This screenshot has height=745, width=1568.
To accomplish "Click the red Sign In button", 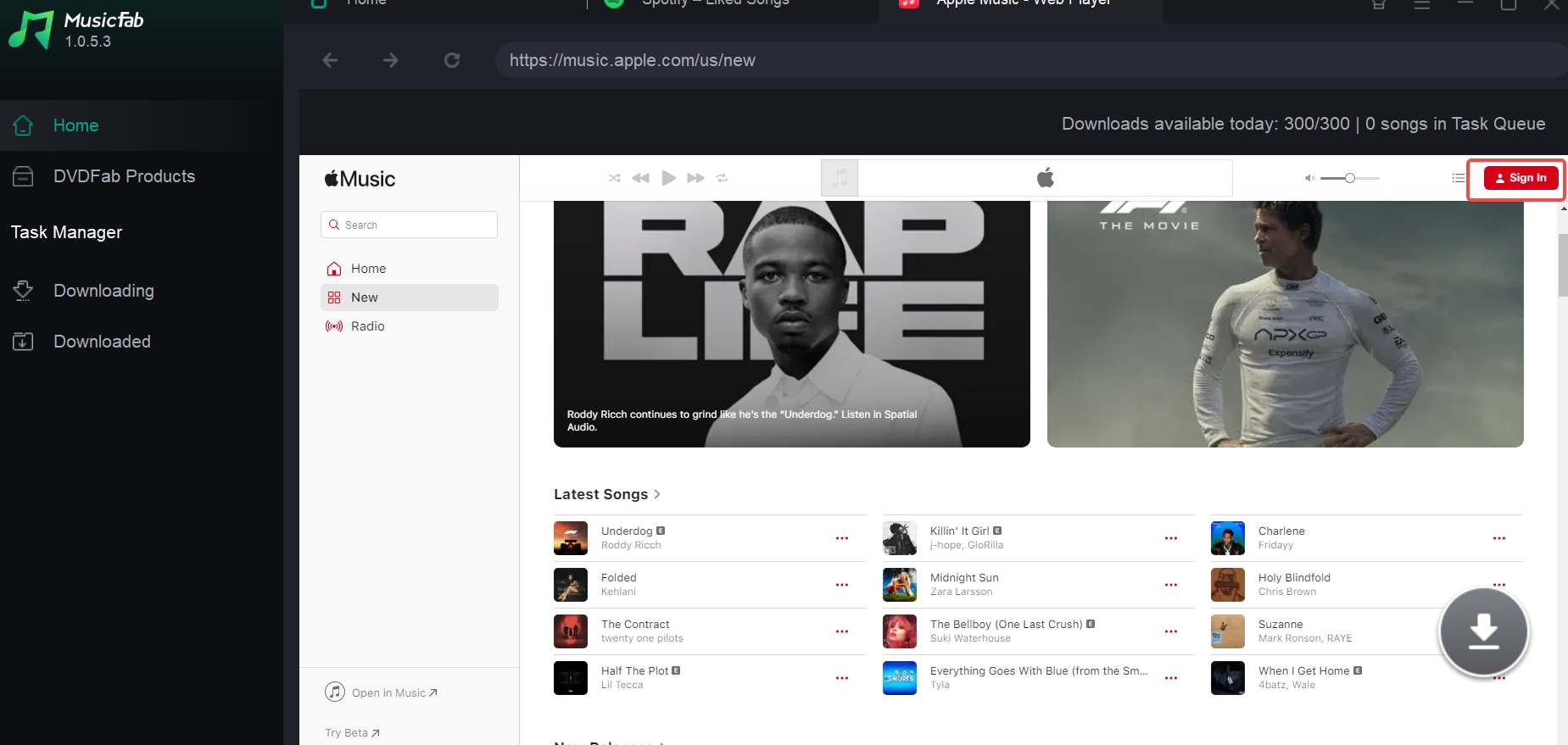I will pos(1521,178).
